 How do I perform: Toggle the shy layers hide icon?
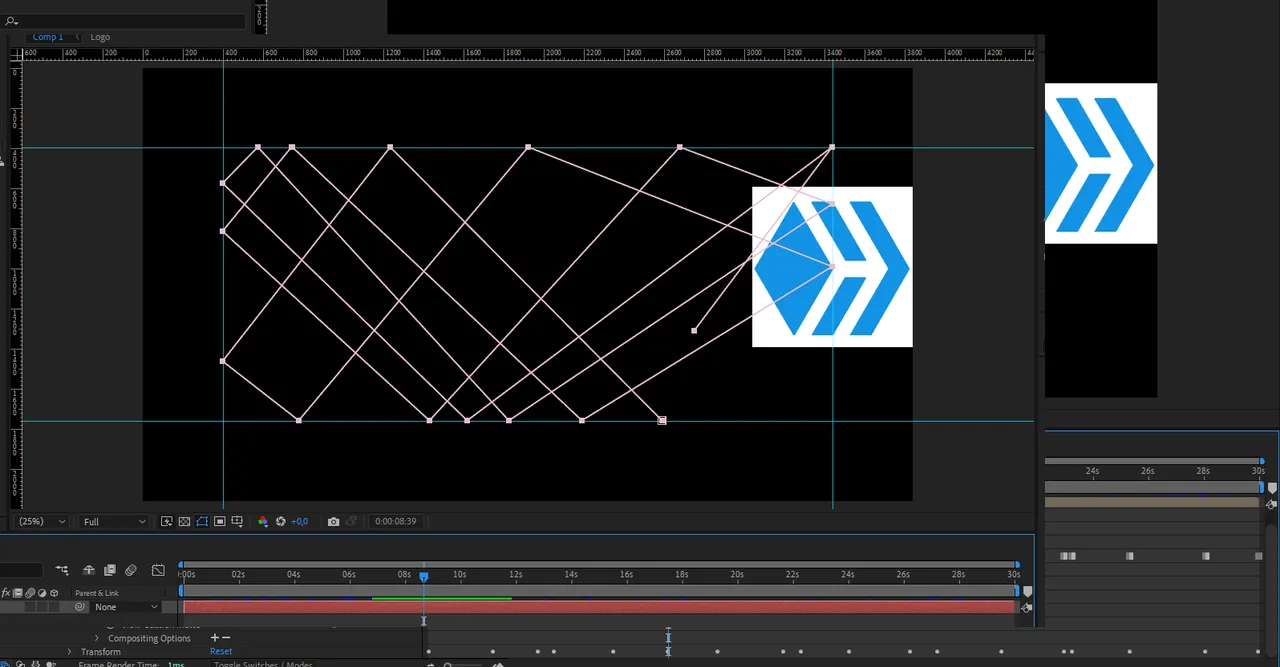coord(88,570)
